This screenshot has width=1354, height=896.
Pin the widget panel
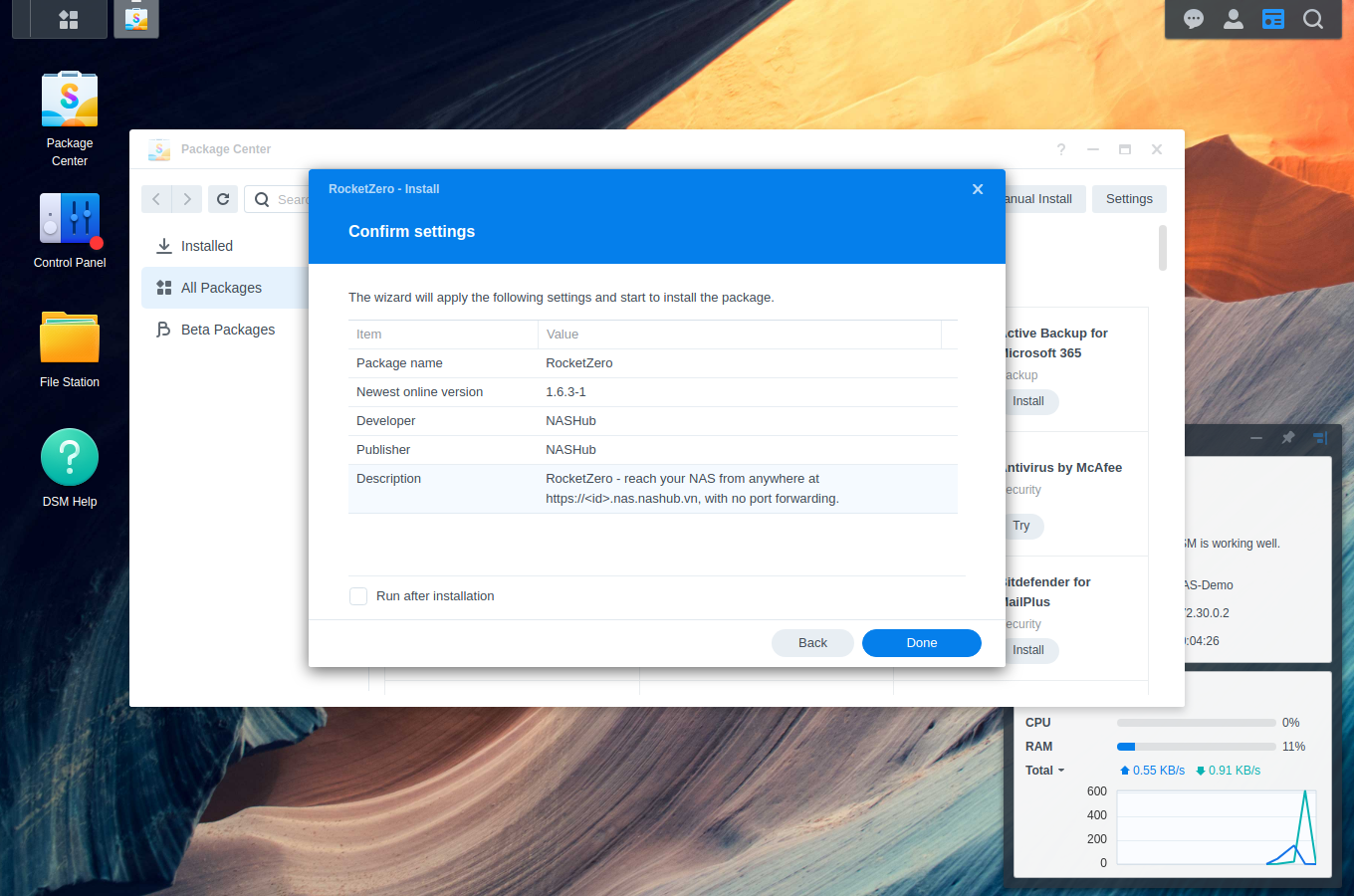tap(1288, 438)
